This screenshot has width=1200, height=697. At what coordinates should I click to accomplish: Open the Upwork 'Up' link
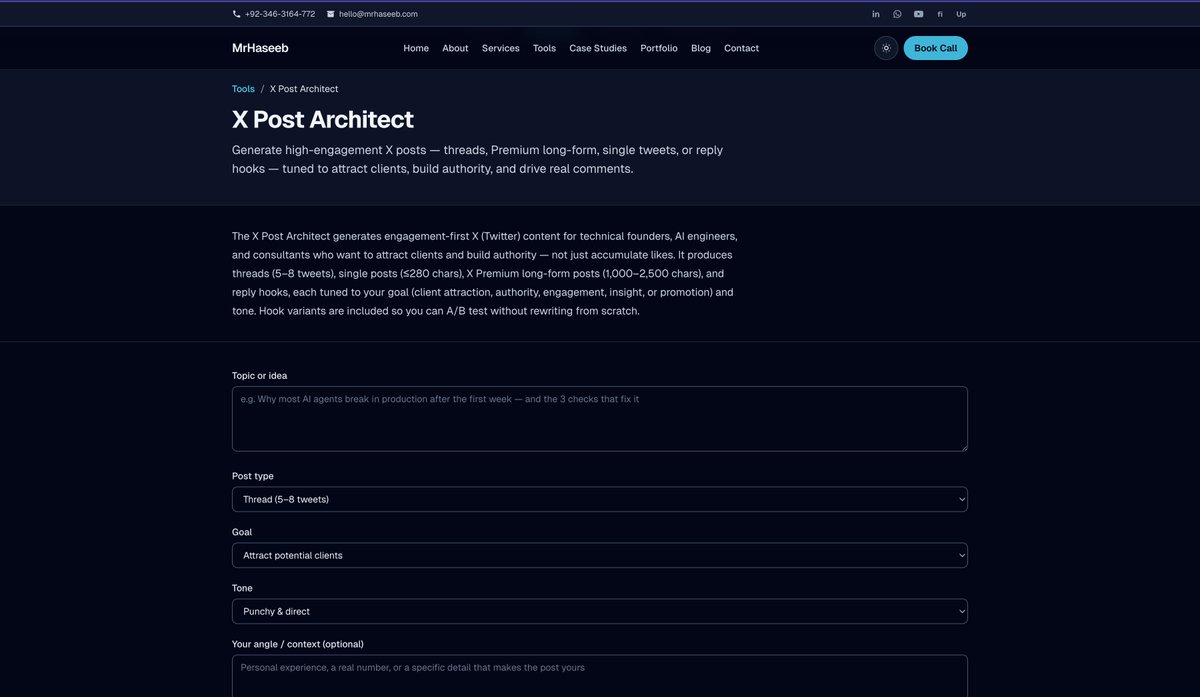[961, 14]
